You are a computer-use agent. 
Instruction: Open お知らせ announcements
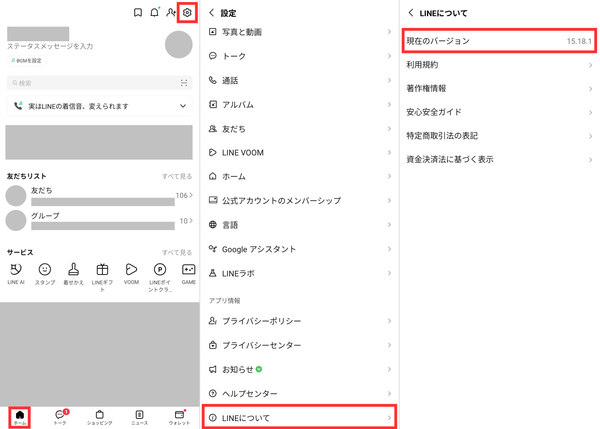tap(300, 369)
